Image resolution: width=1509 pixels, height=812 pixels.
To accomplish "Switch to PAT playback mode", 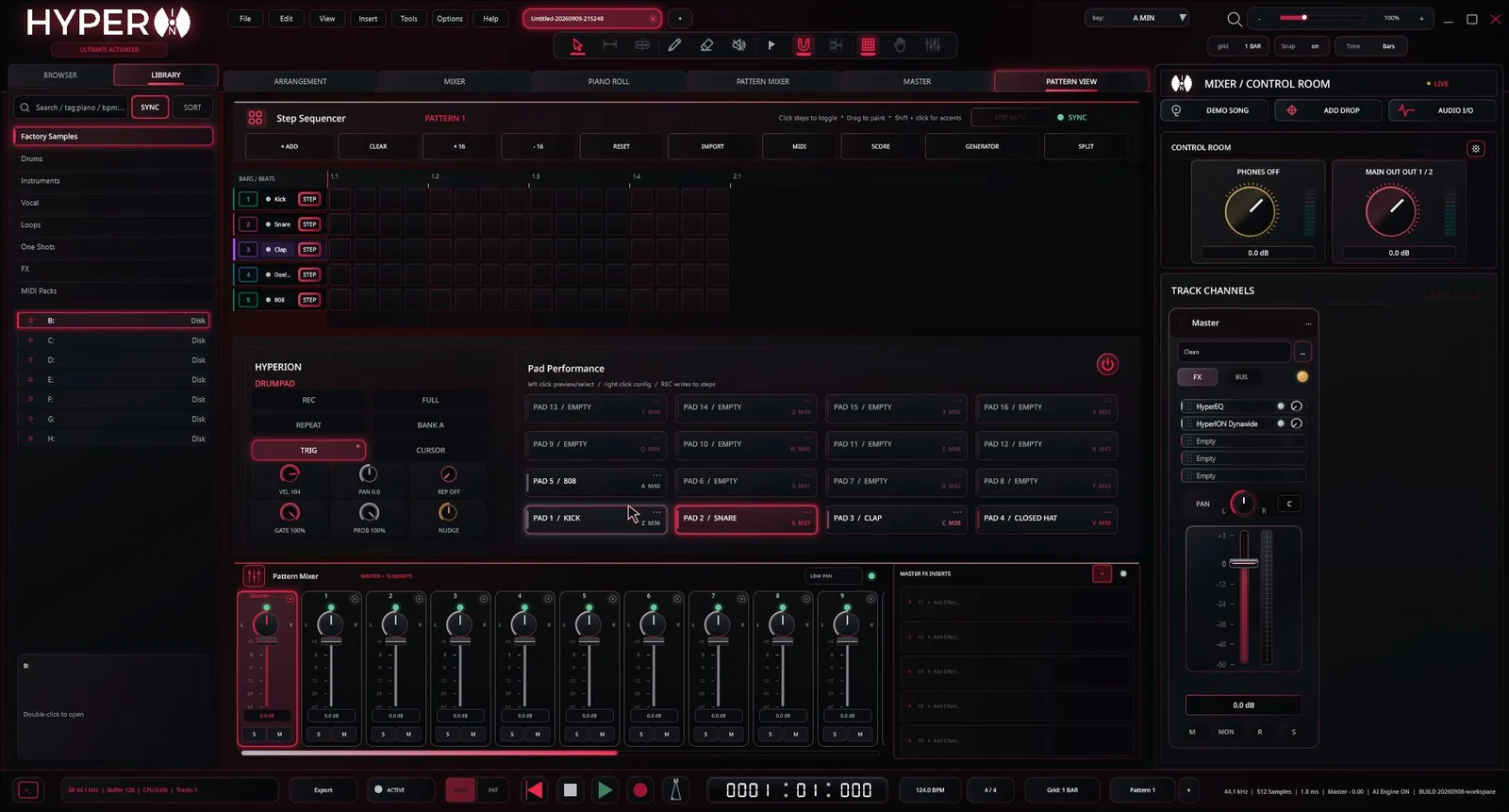I will coord(493,790).
